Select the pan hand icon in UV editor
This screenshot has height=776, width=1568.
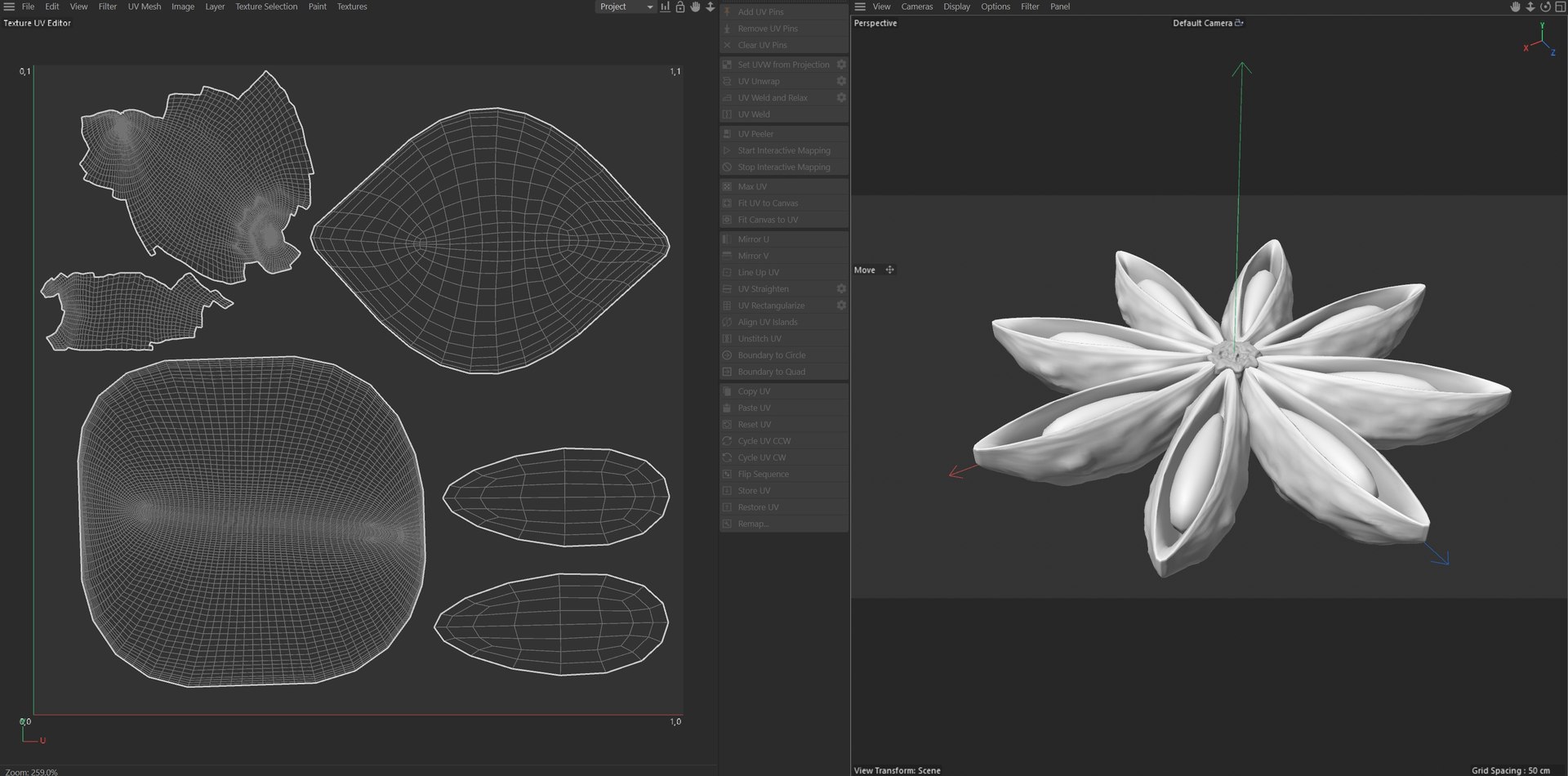coord(695,7)
